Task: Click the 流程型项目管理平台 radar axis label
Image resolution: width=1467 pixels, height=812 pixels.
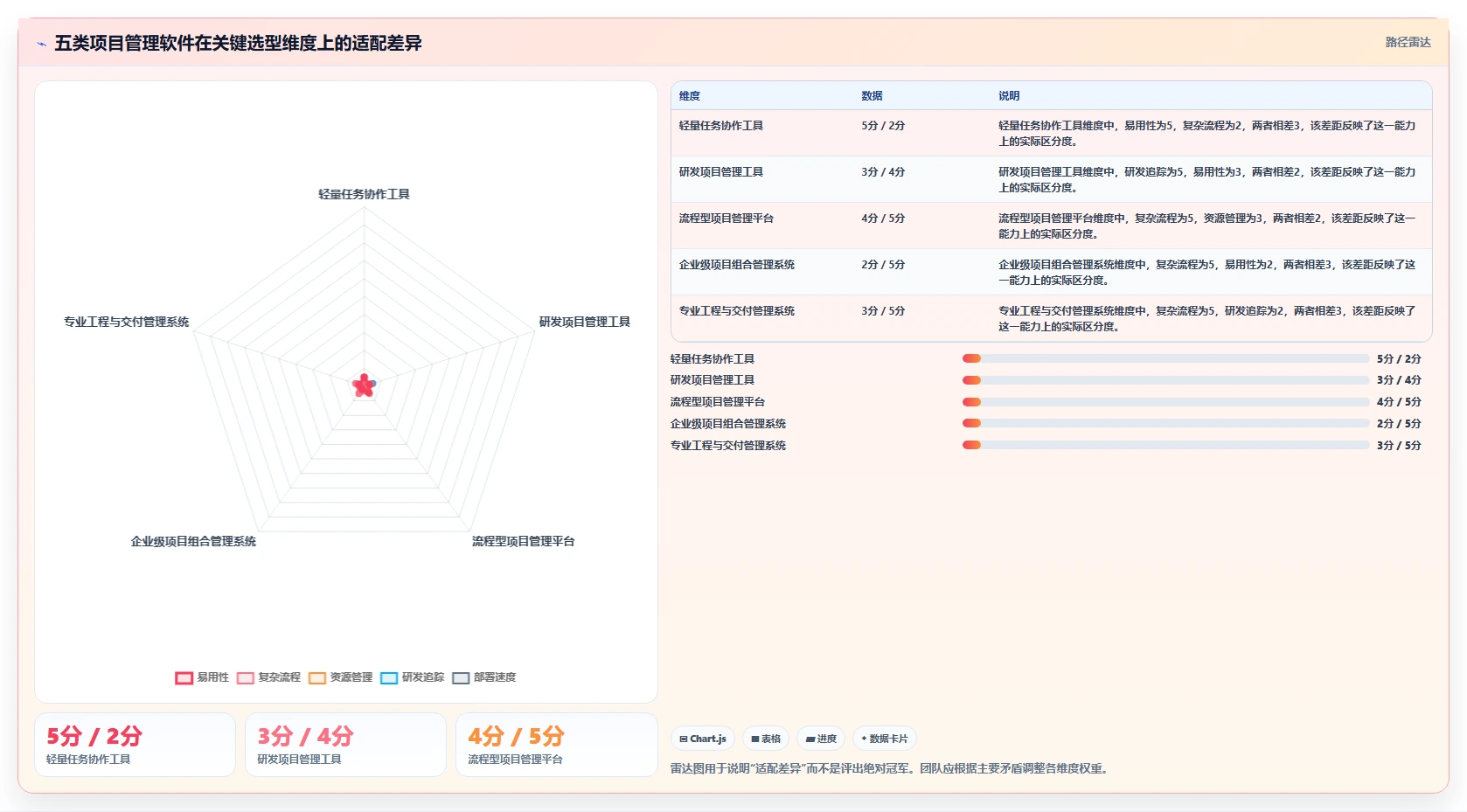Action: (524, 541)
